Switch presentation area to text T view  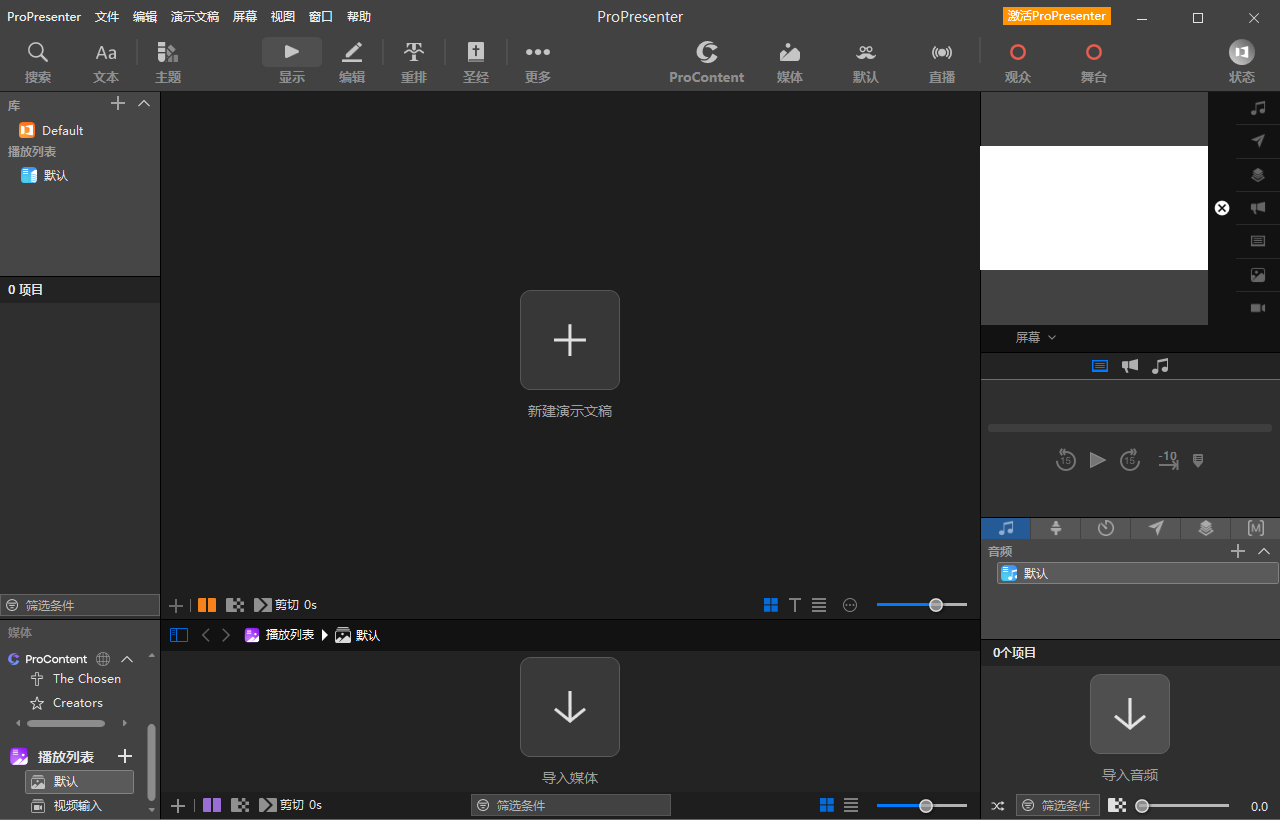tap(795, 605)
